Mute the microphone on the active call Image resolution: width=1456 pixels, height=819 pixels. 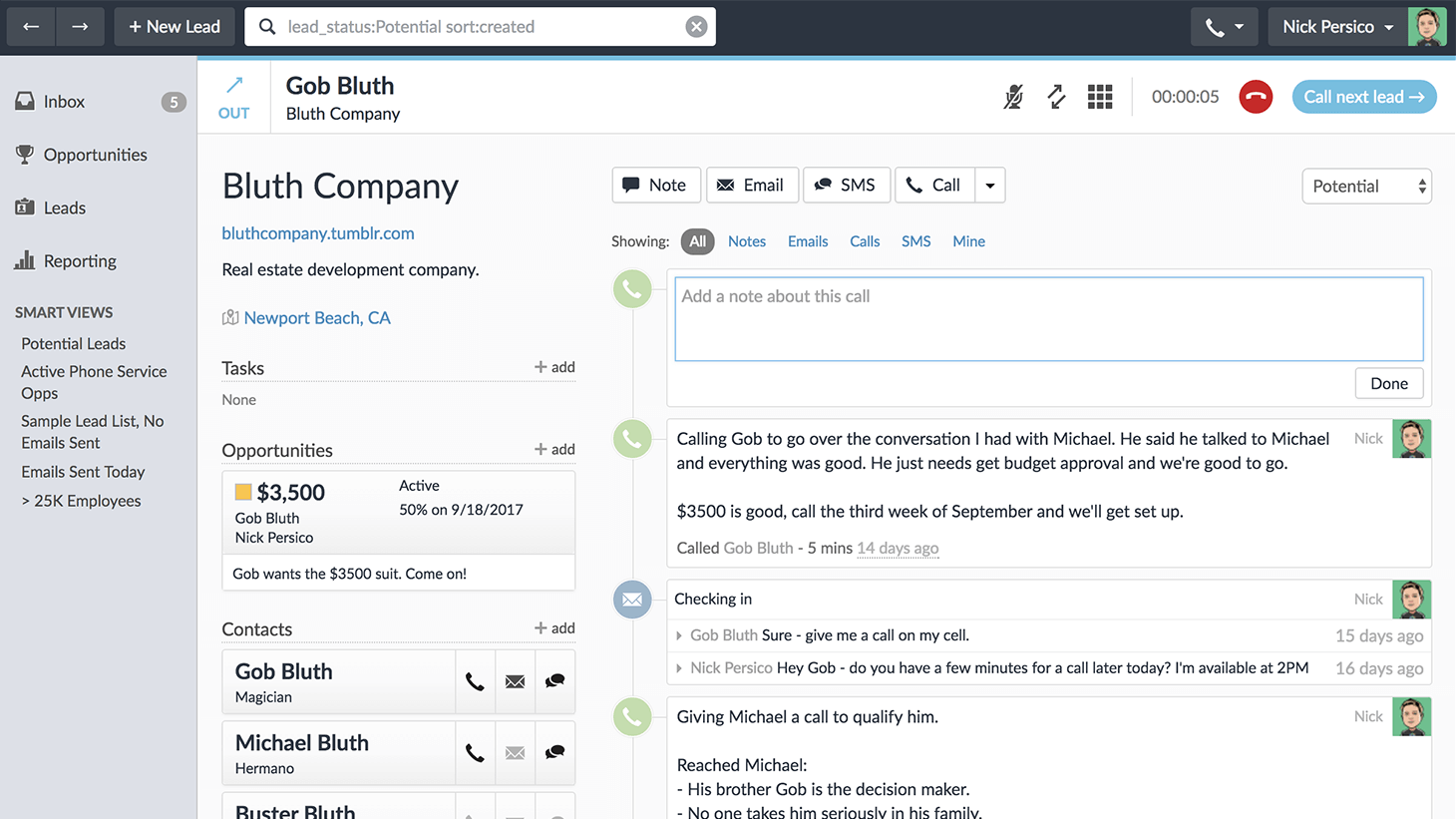coord(1013,97)
